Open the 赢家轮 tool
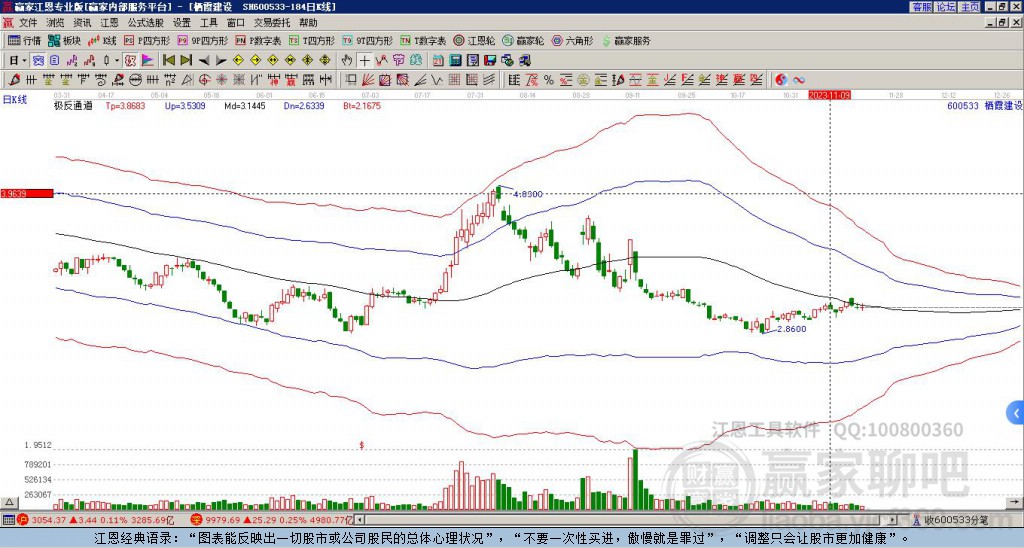This screenshot has height=548, width=1024. [523, 40]
